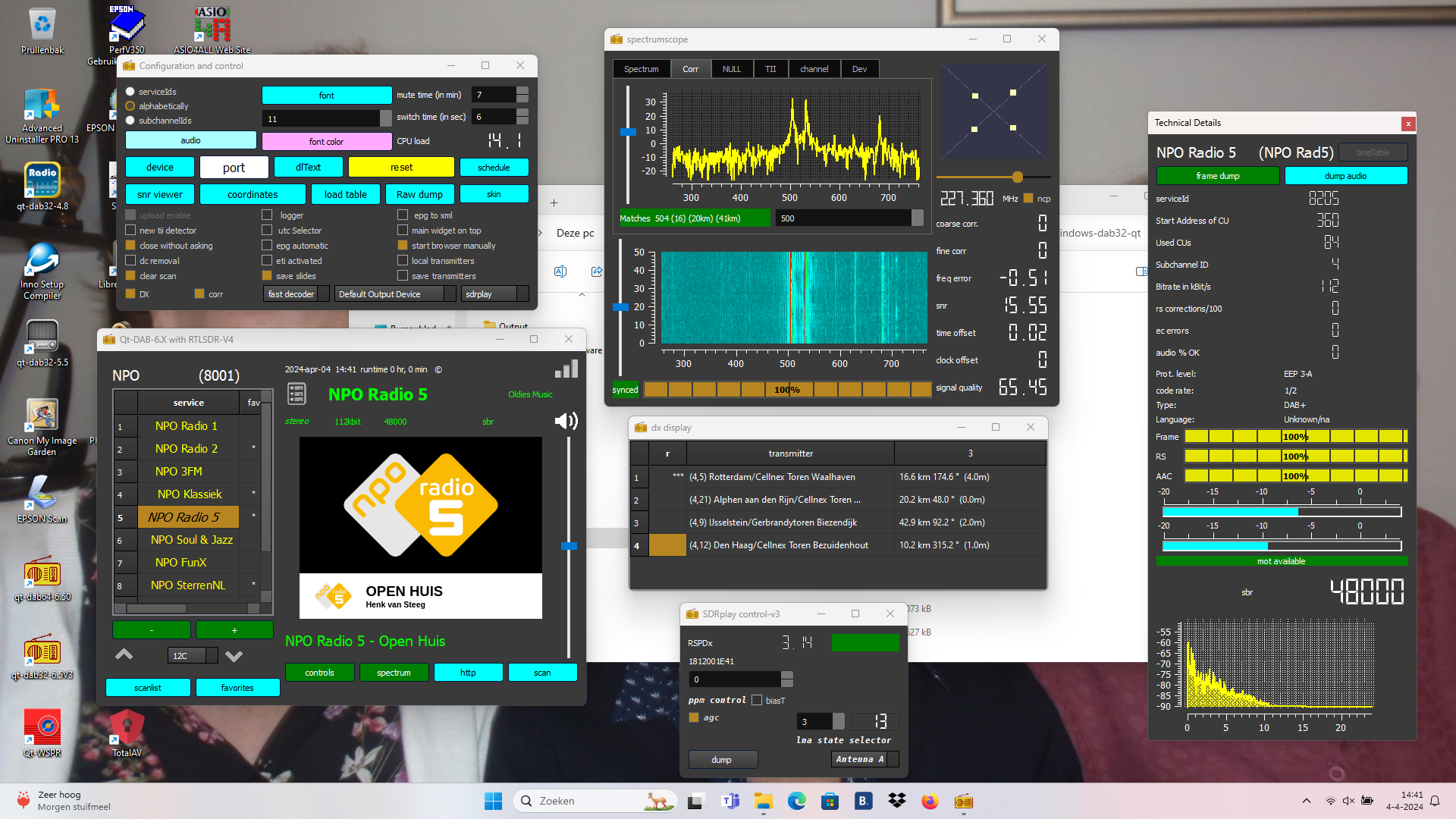Click the signal strength bars icon
The image size is (1456, 819).
click(x=566, y=369)
